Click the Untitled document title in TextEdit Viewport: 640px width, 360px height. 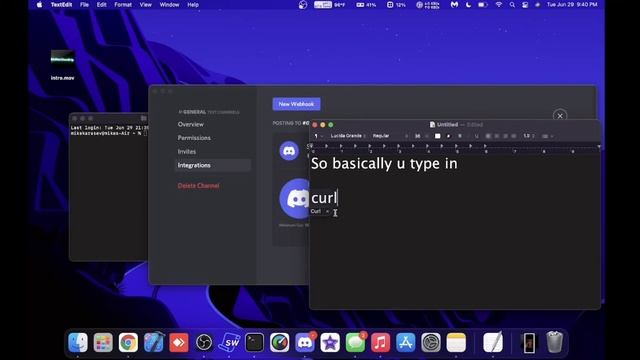point(447,124)
